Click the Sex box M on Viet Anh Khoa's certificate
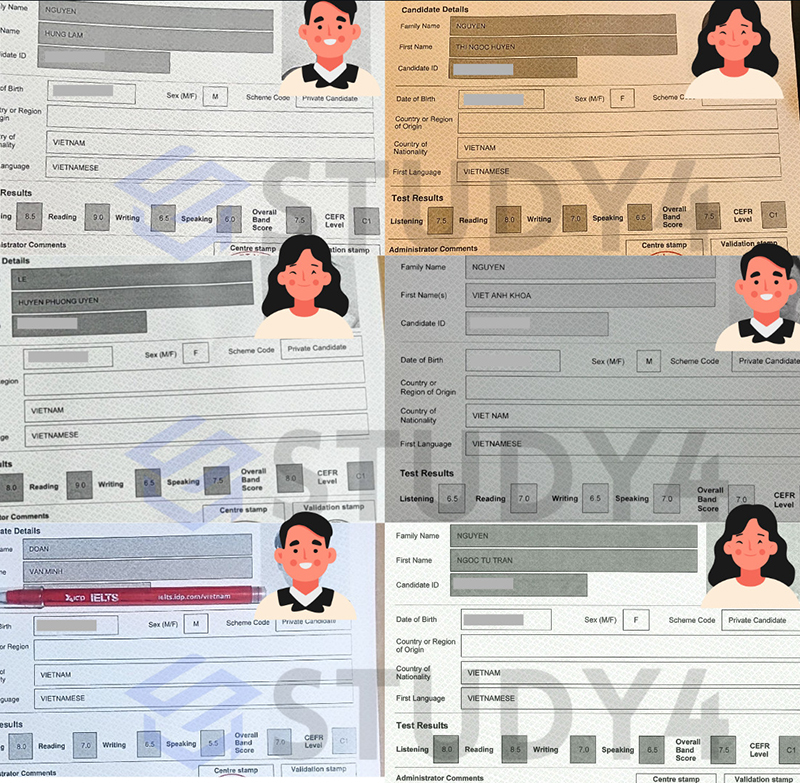This screenshot has width=800, height=783. click(649, 361)
